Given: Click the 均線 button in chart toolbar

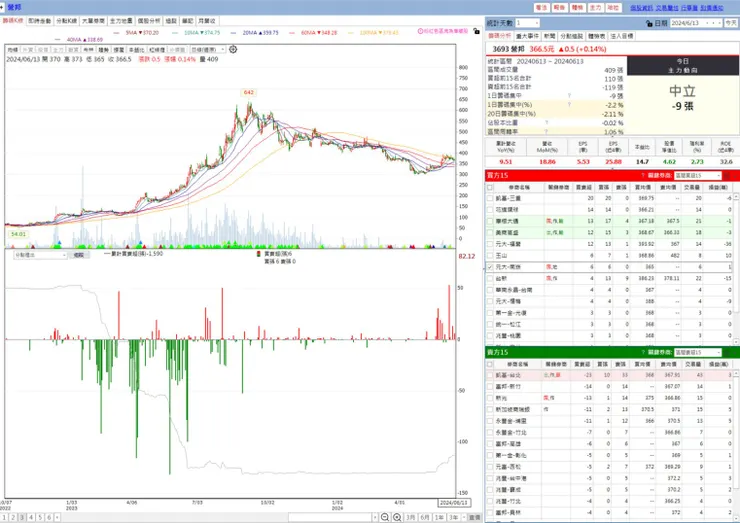Looking at the screenshot, I should click(x=13, y=50).
